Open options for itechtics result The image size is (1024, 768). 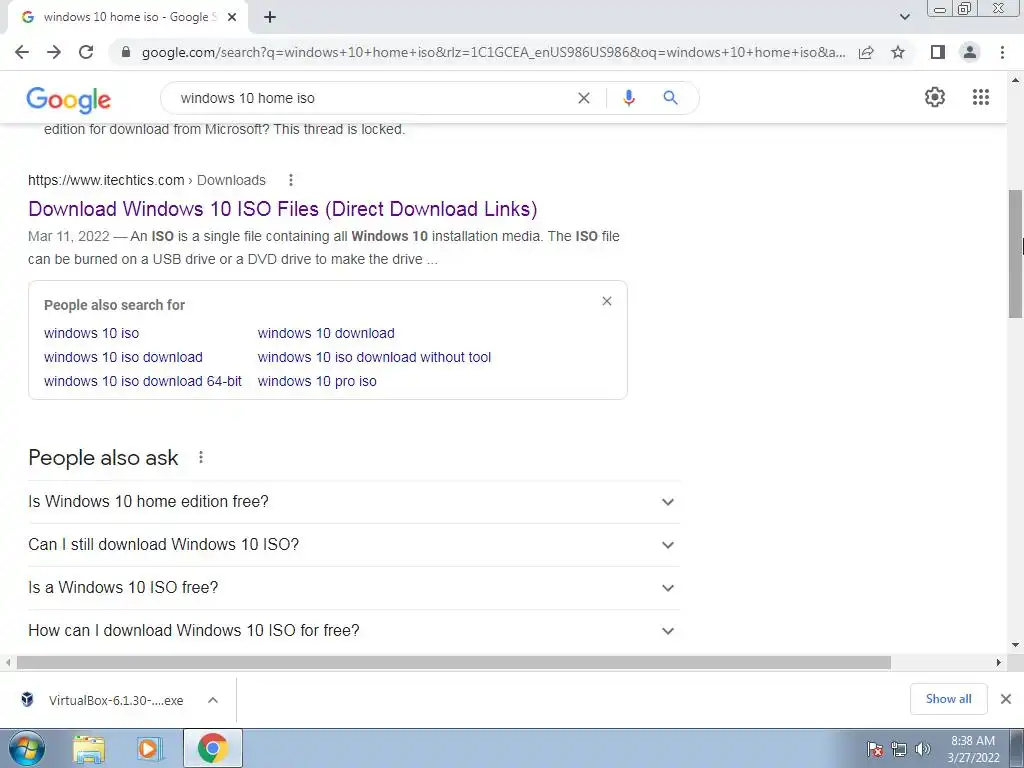[291, 180]
